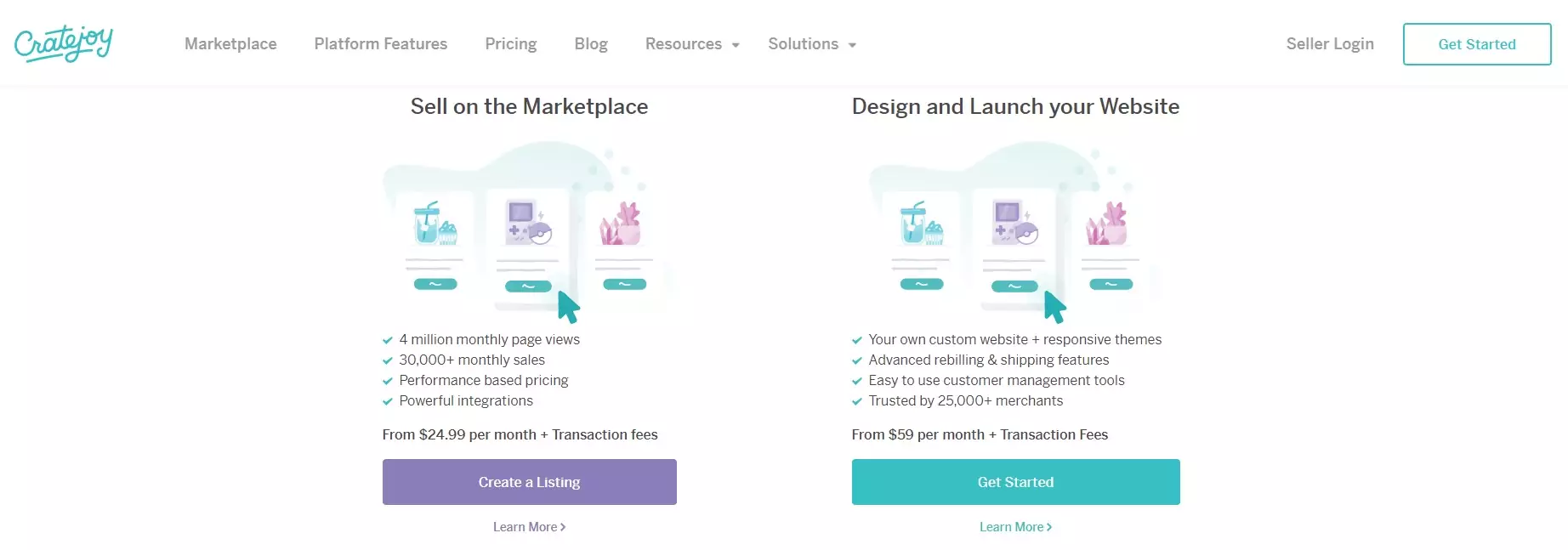This screenshot has width=1568, height=550.
Task: Click the Cratejoy logo
Action: click(x=64, y=43)
